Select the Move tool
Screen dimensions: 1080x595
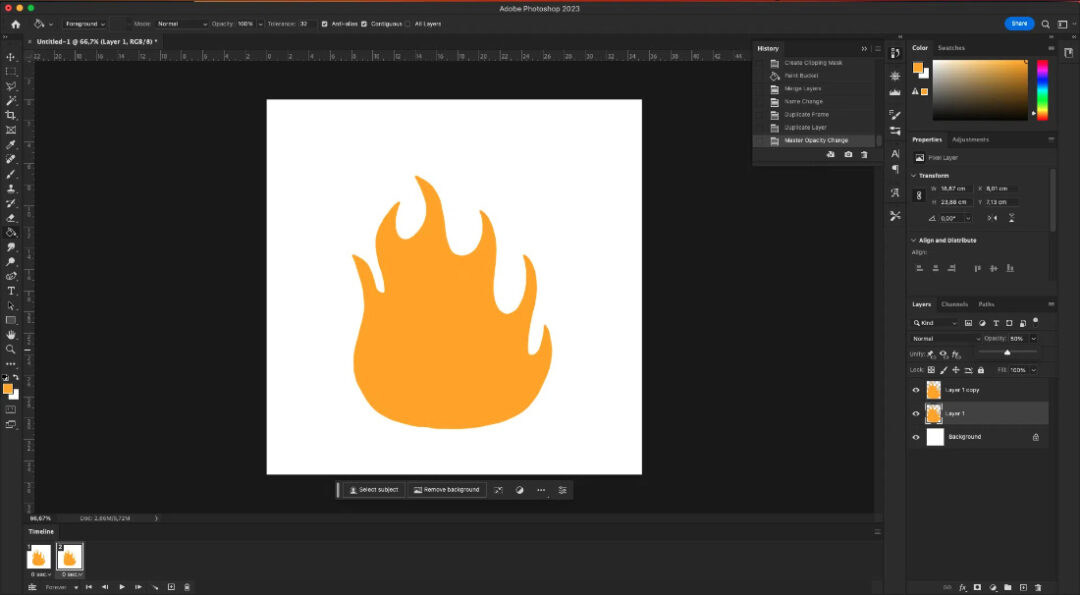(x=10, y=57)
